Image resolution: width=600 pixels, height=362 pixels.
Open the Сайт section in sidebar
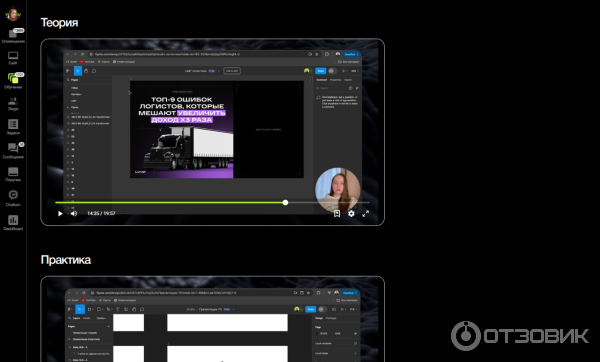[13, 58]
